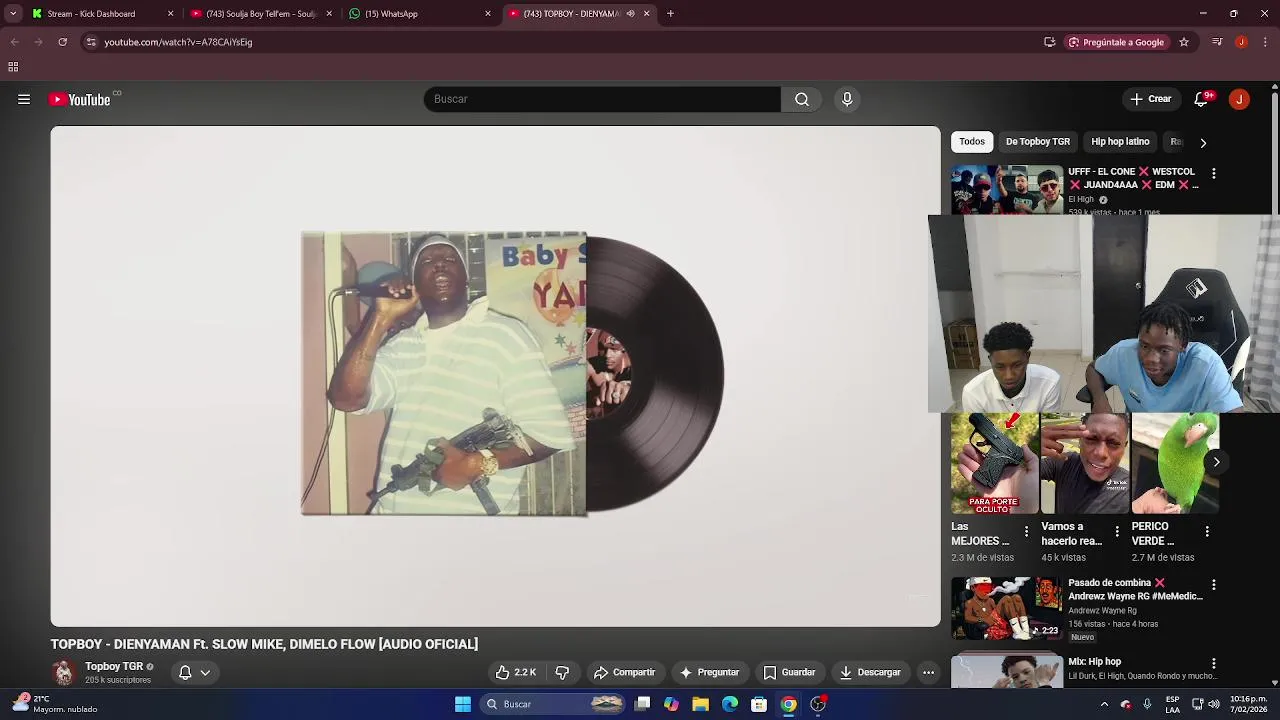Open Microsoft Store from the taskbar

(x=759, y=704)
